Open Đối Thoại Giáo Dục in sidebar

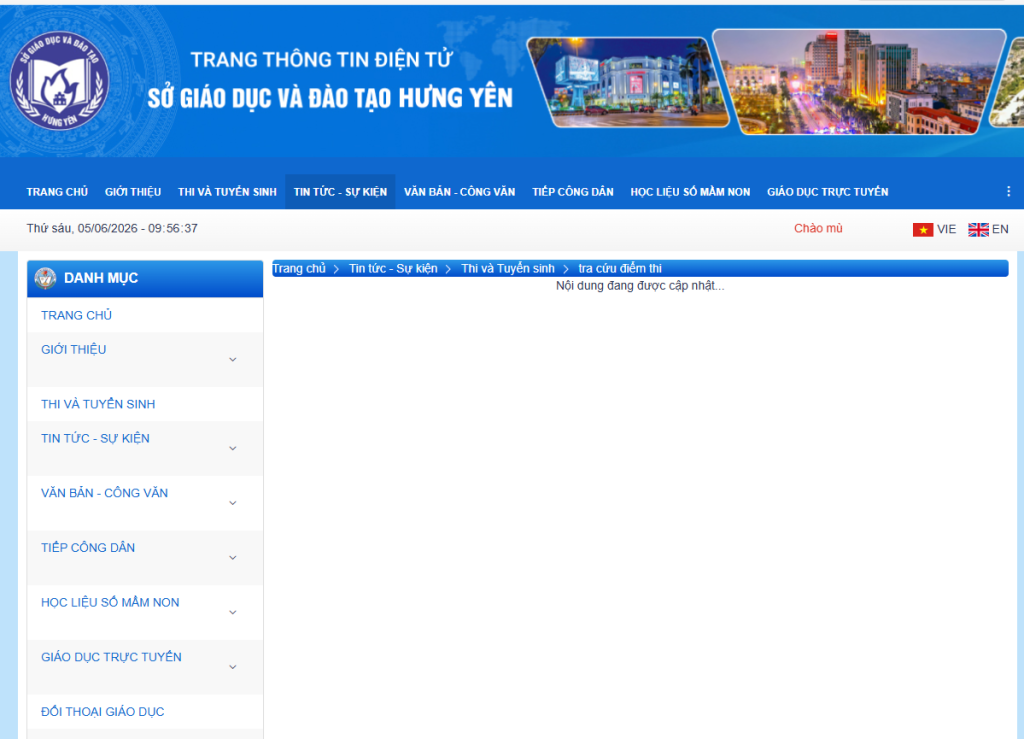tap(103, 712)
